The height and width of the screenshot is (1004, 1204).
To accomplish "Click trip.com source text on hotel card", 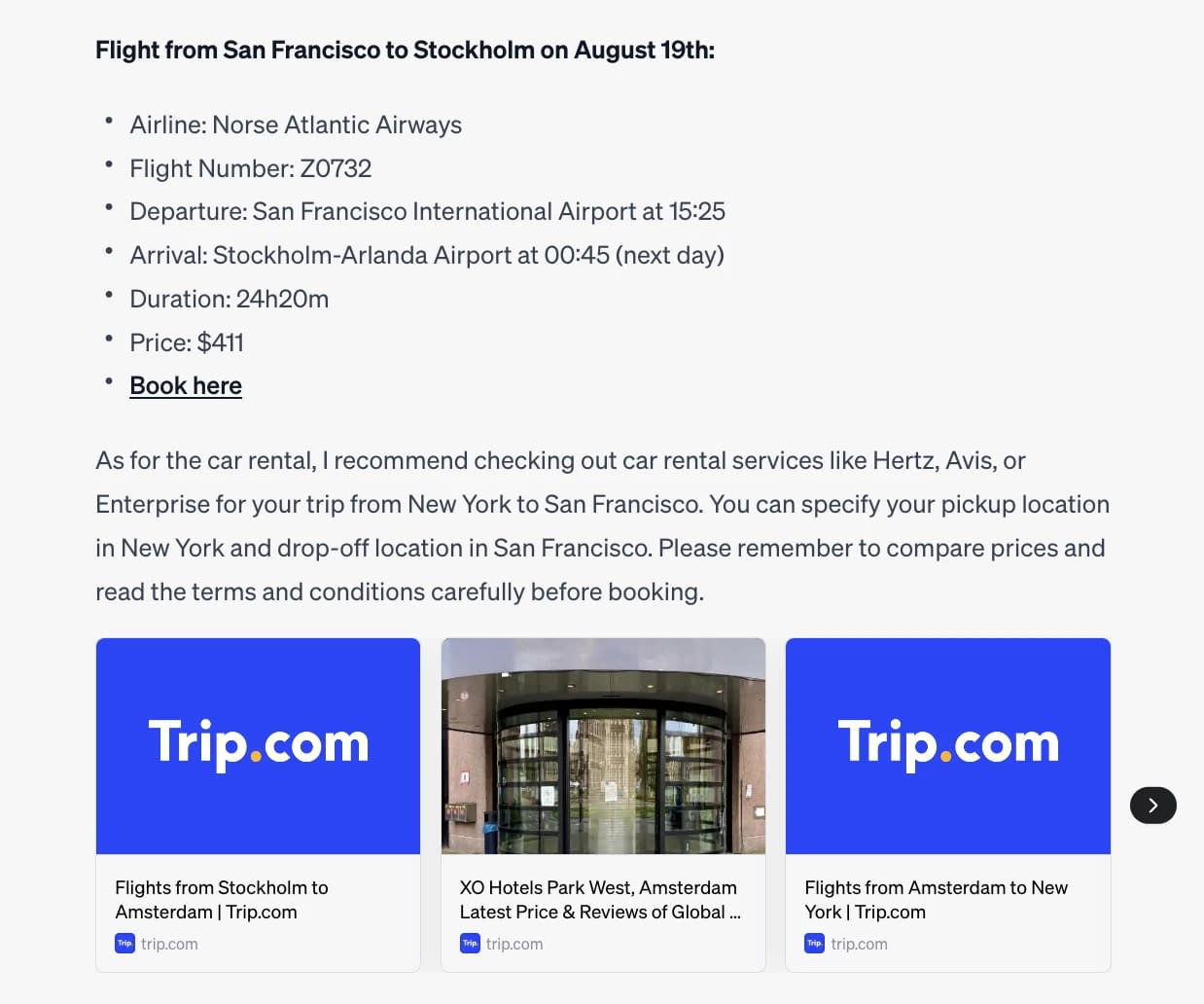I will [514, 944].
